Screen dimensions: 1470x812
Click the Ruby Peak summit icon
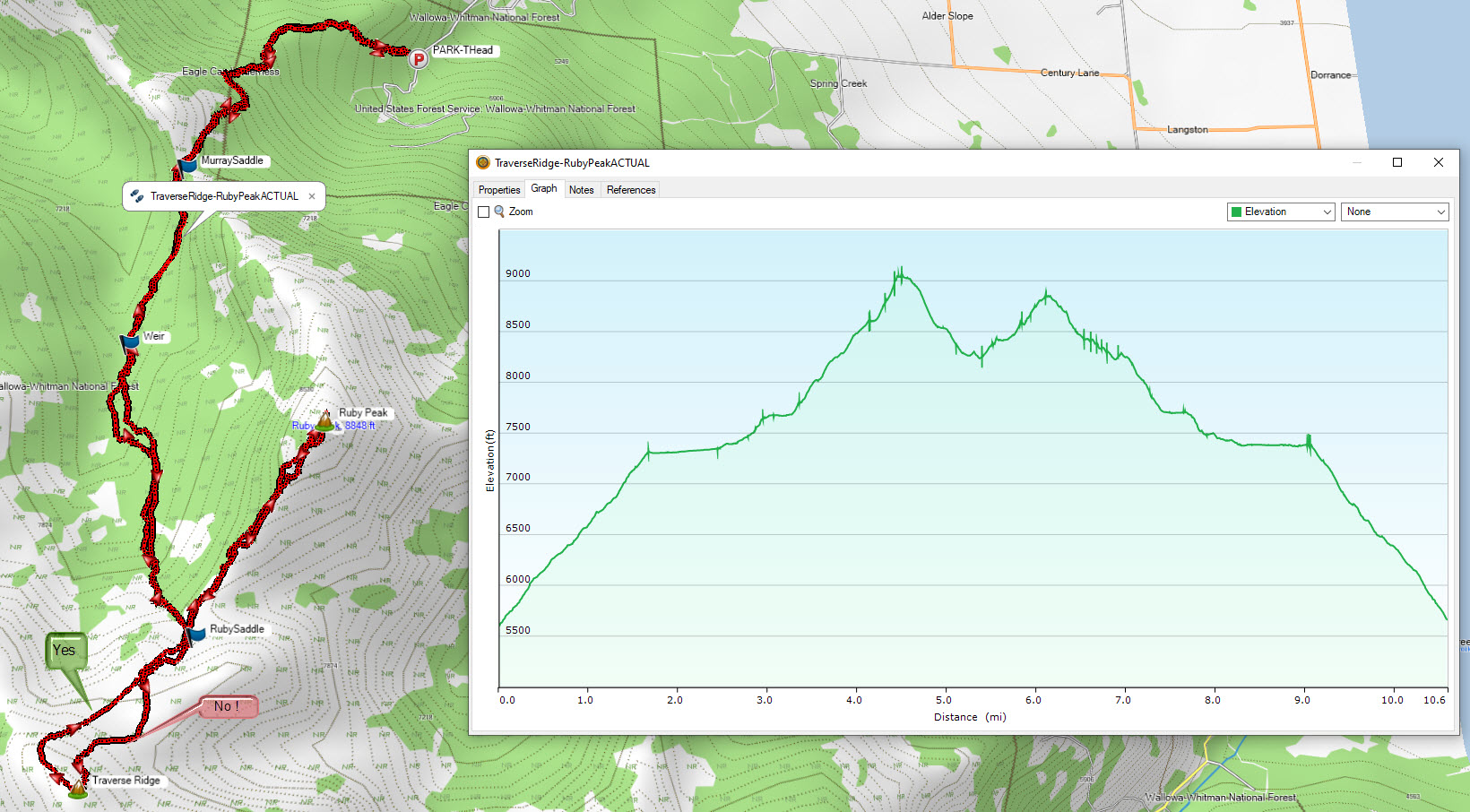click(324, 419)
